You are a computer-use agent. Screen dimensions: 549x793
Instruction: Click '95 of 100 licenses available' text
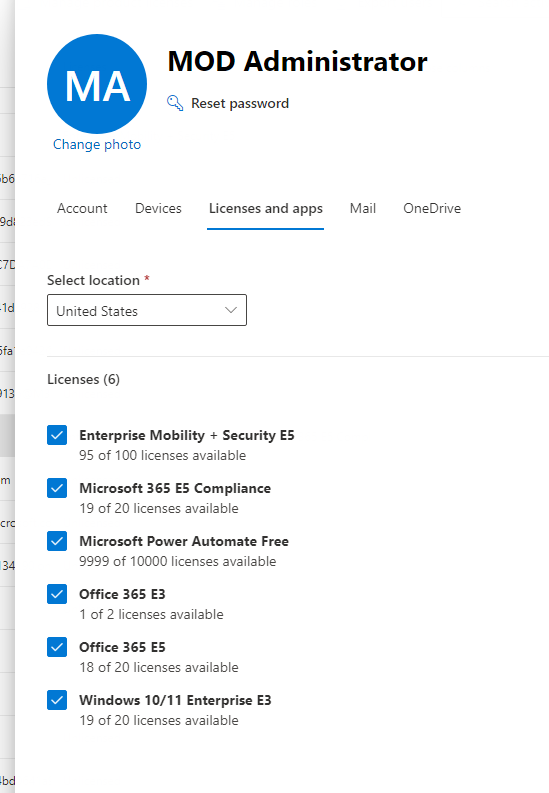[x=163, y=455]
